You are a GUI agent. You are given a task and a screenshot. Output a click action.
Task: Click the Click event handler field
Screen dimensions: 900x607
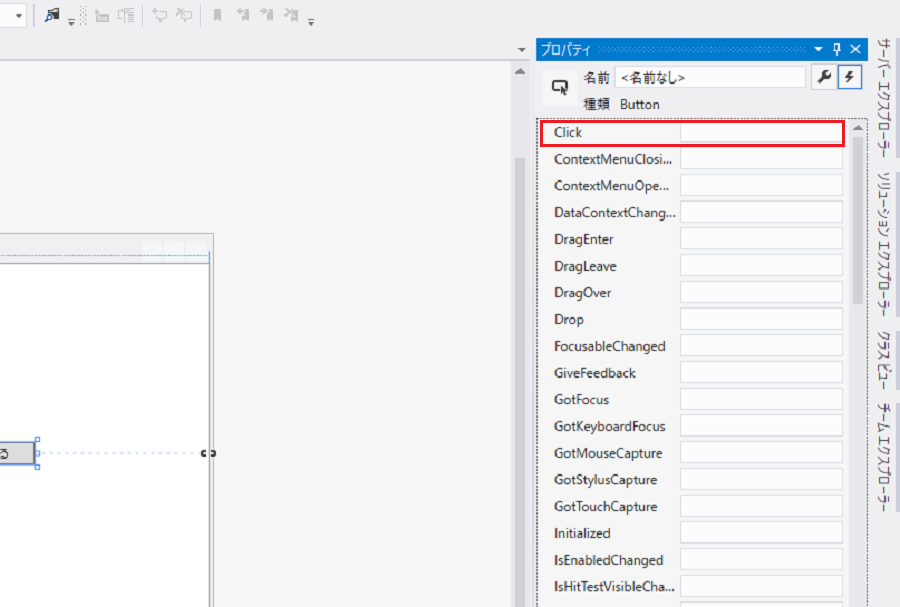tap(761, 133)
